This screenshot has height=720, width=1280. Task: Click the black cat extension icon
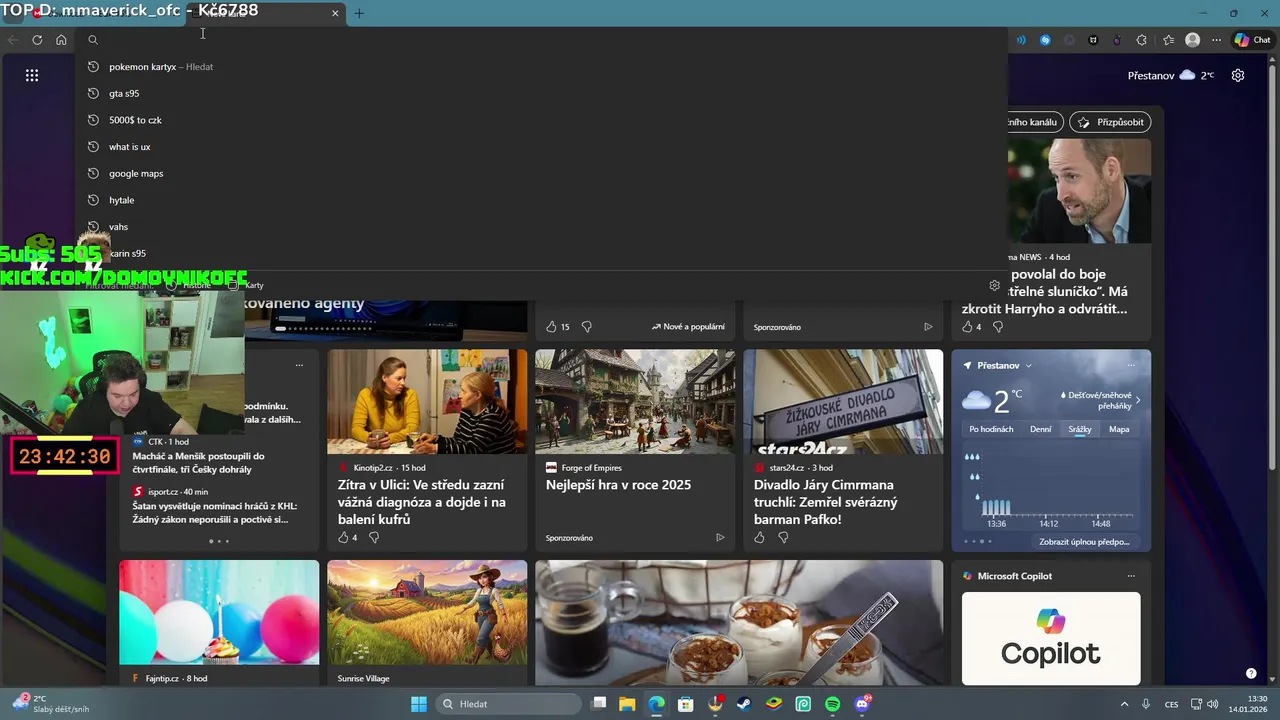tap(1093, 40)
